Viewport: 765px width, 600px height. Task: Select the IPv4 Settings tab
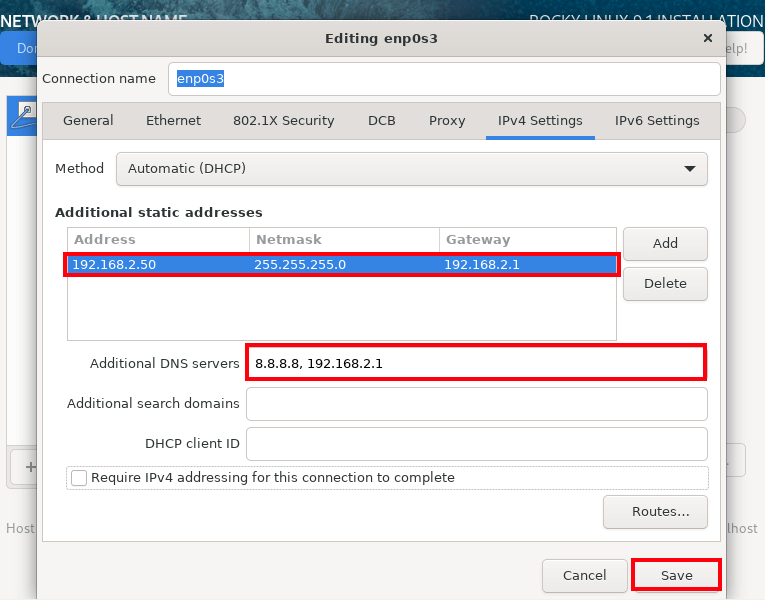pyautogui.click(x=540, y=120)
